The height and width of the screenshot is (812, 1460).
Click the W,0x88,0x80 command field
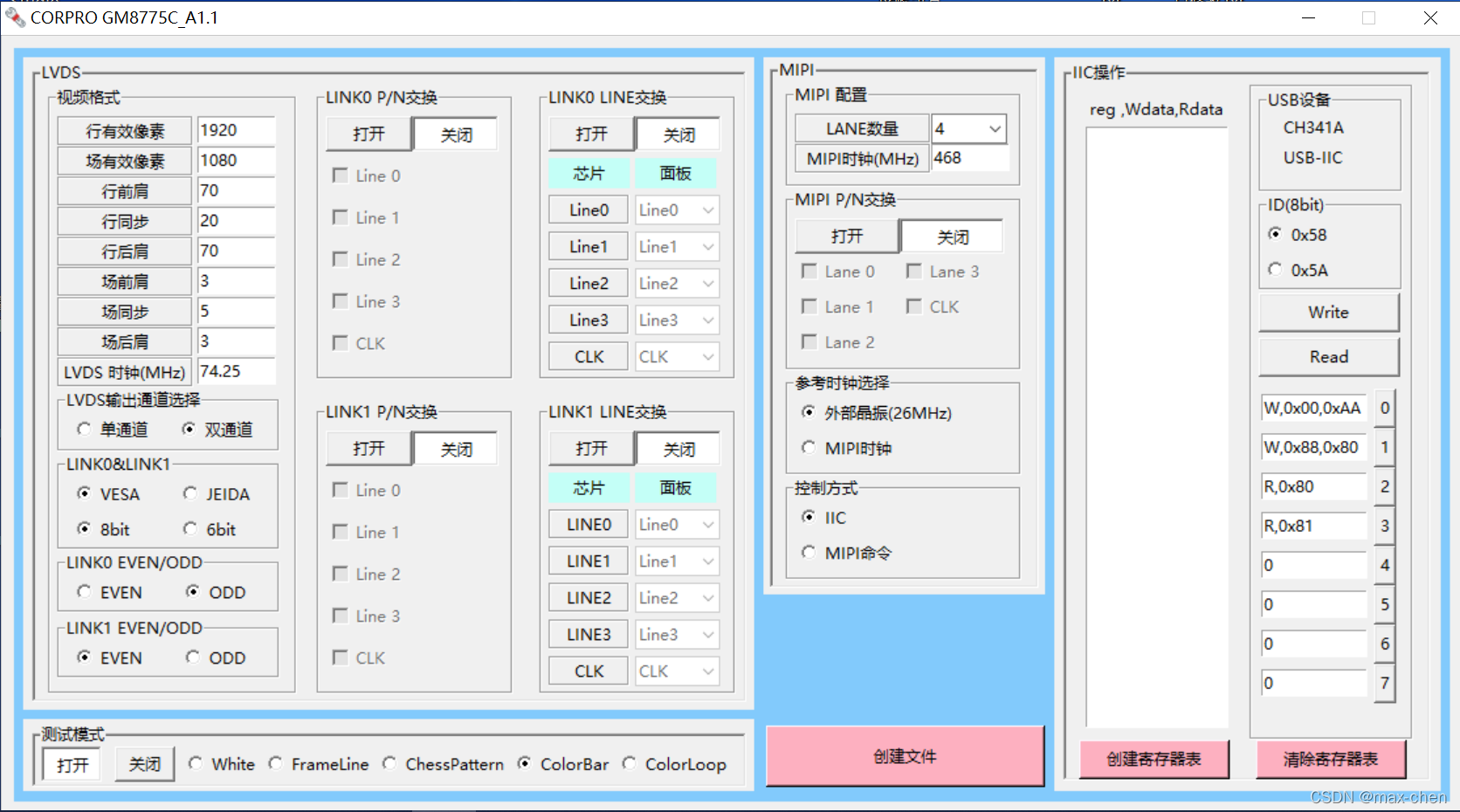pos(1313,447)
